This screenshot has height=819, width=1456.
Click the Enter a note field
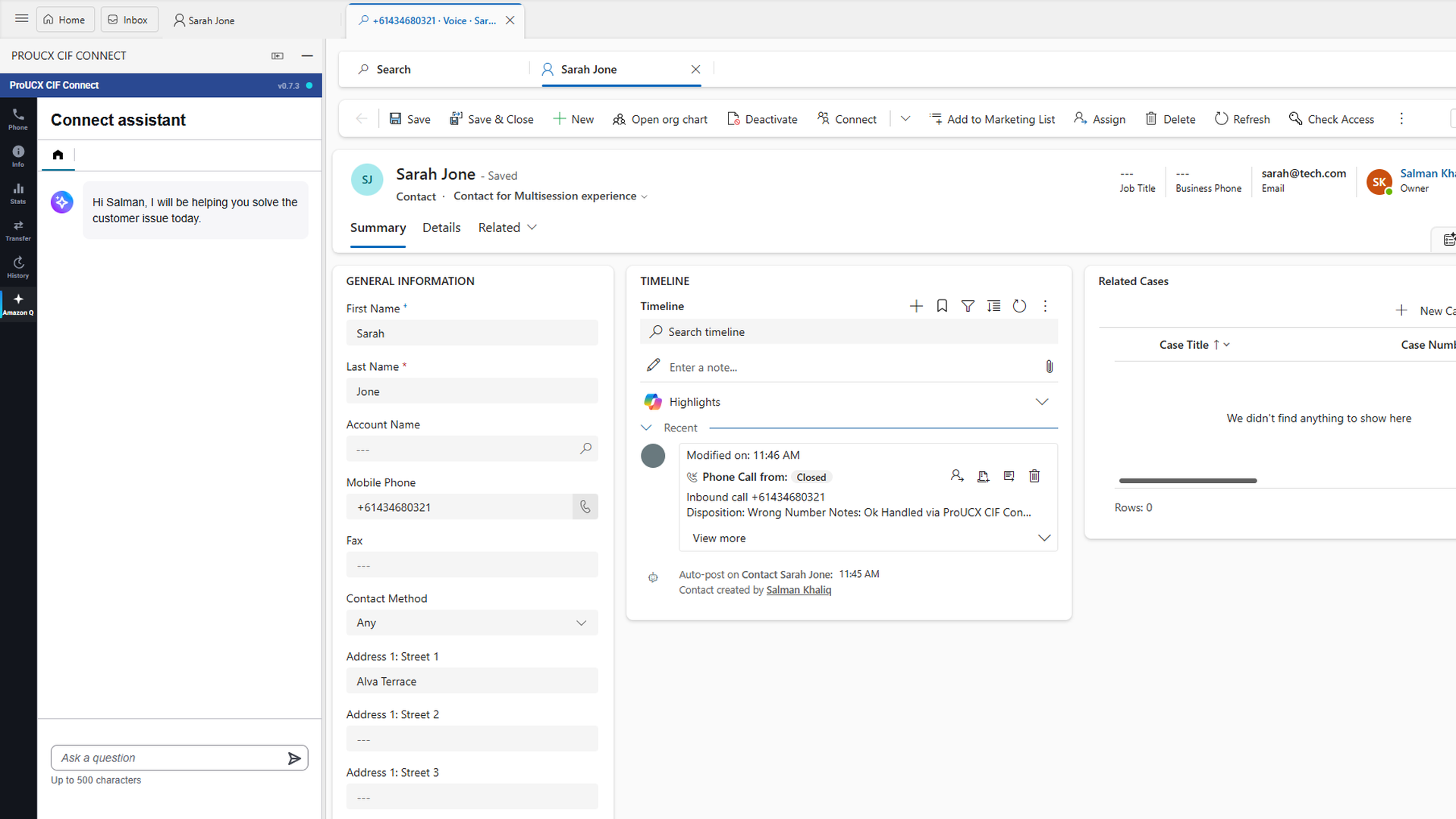(842, 367)
